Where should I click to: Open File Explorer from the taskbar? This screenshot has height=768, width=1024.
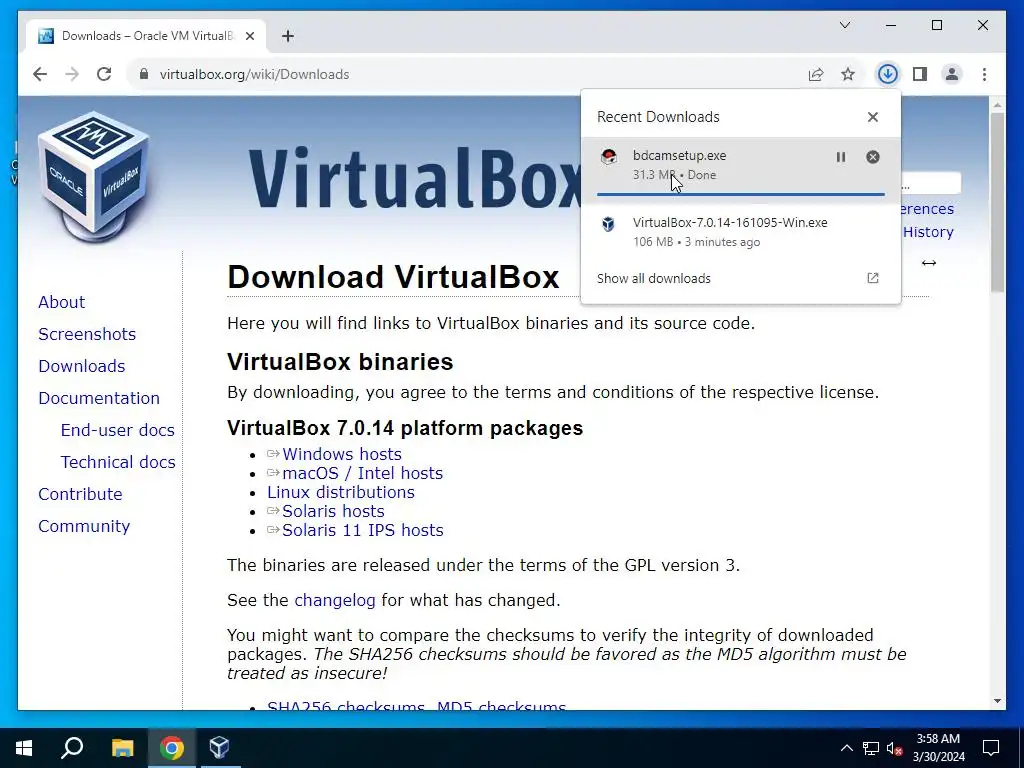(x=122, y=748)
